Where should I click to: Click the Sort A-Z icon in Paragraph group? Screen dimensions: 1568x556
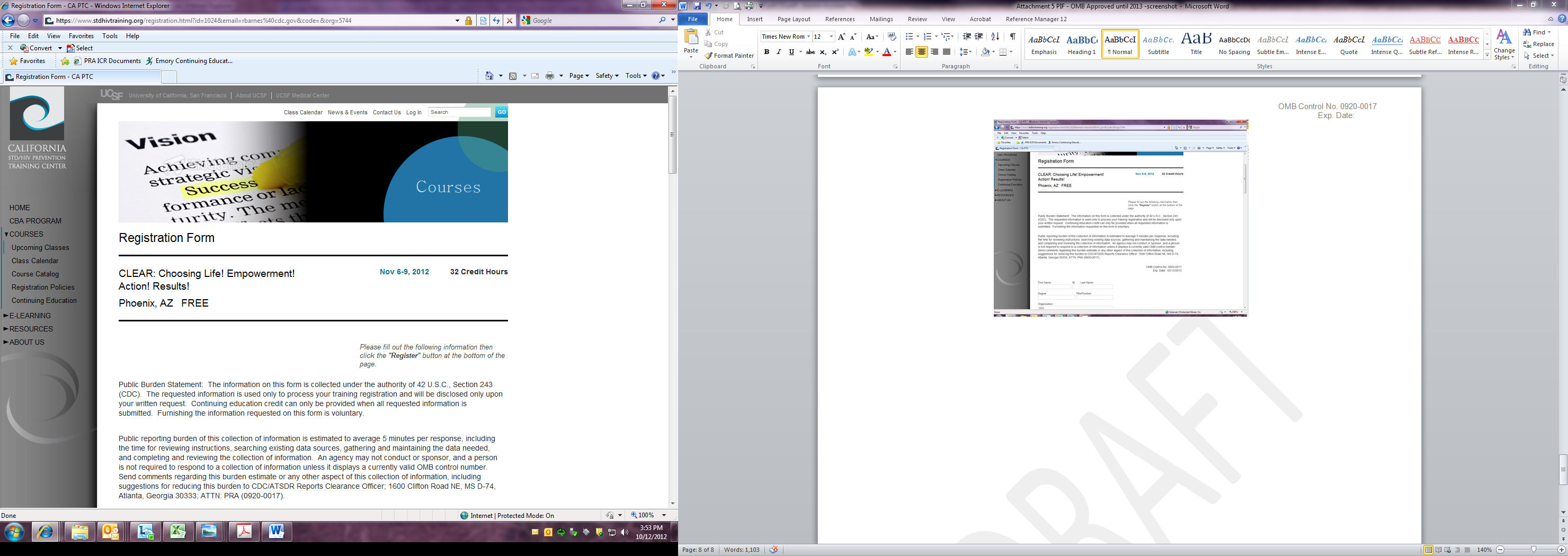(995, 37)
